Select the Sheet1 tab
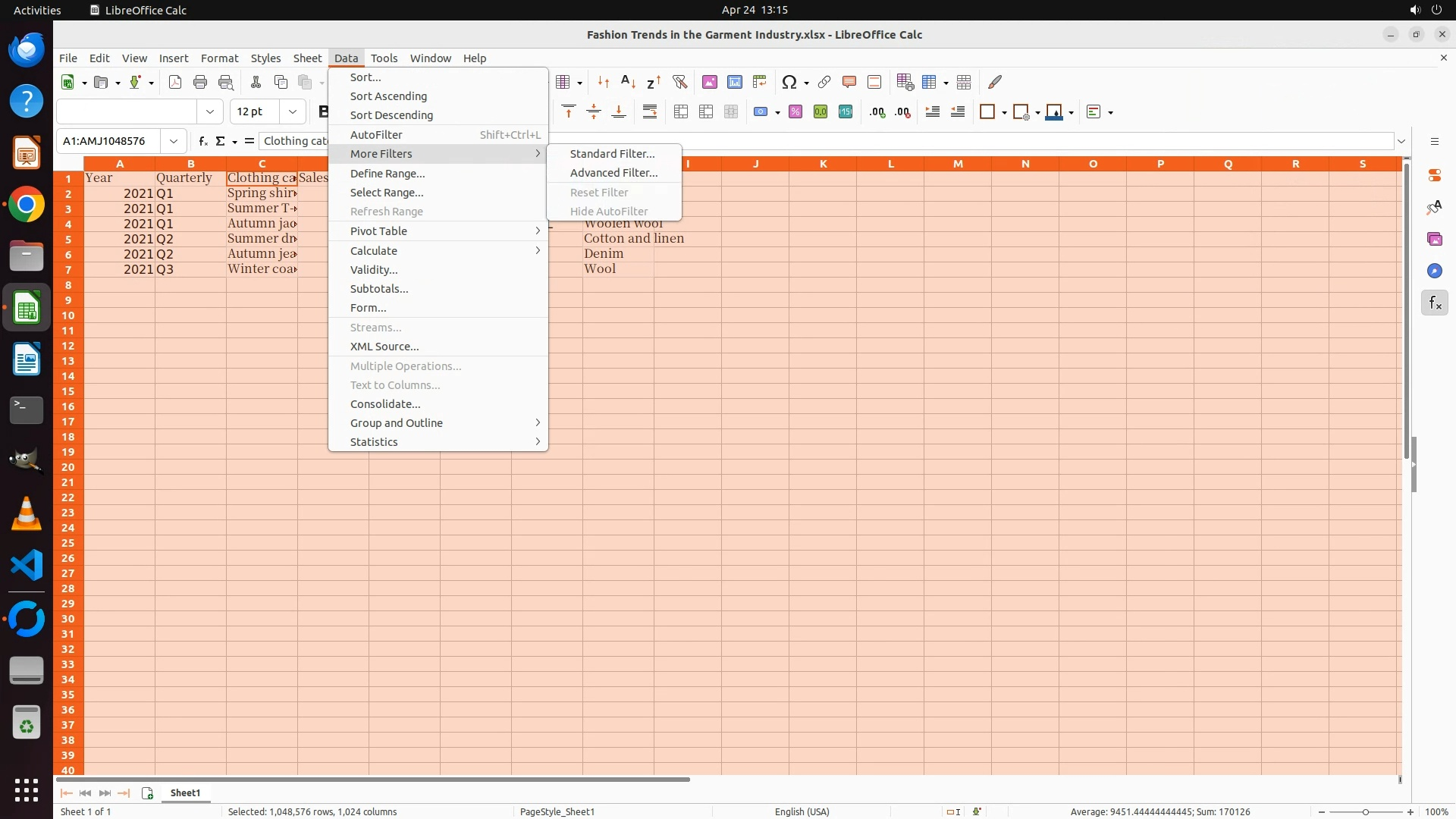The image size is (1456, 819). point(185,792)
